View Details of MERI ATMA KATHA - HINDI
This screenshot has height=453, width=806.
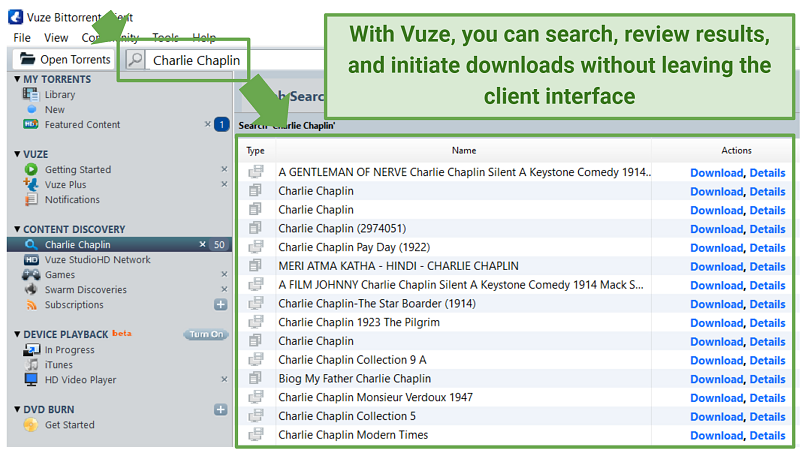click(x=767, y=266)
